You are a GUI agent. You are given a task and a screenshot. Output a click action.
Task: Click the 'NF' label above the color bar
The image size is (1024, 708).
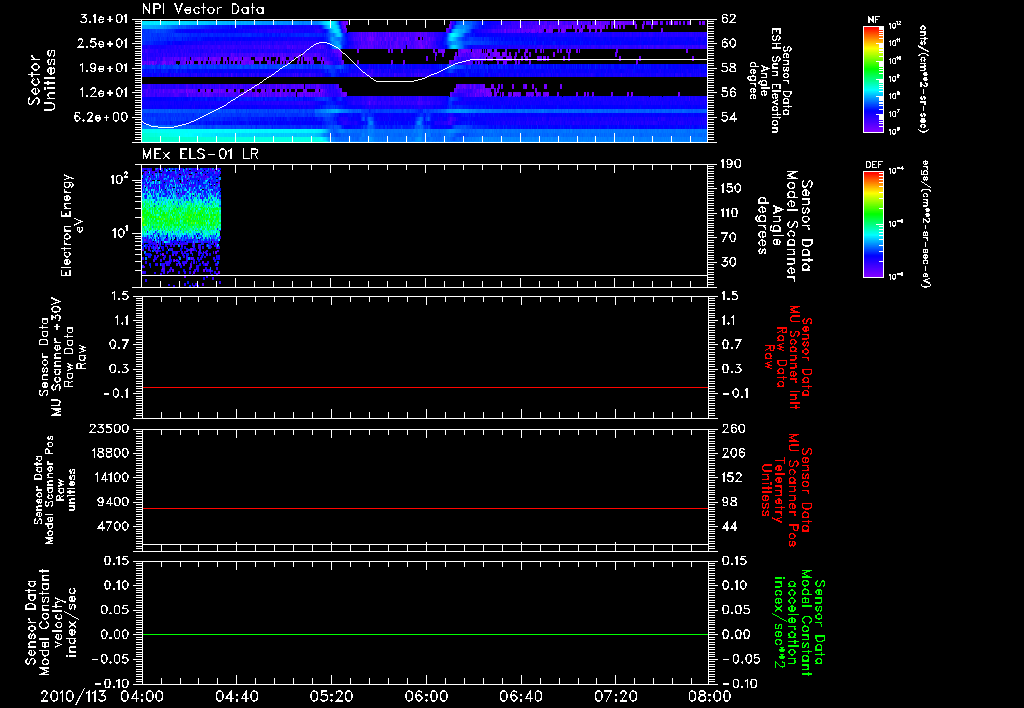pos(874,20)
